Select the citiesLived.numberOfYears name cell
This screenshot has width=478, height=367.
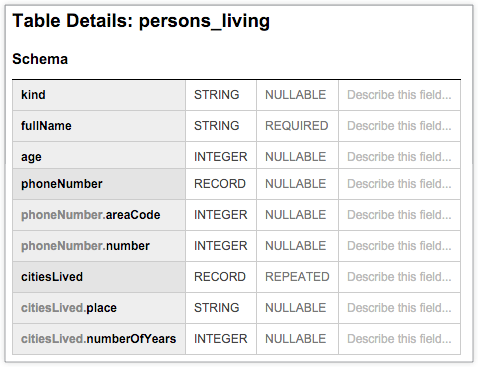pos(99,339)
